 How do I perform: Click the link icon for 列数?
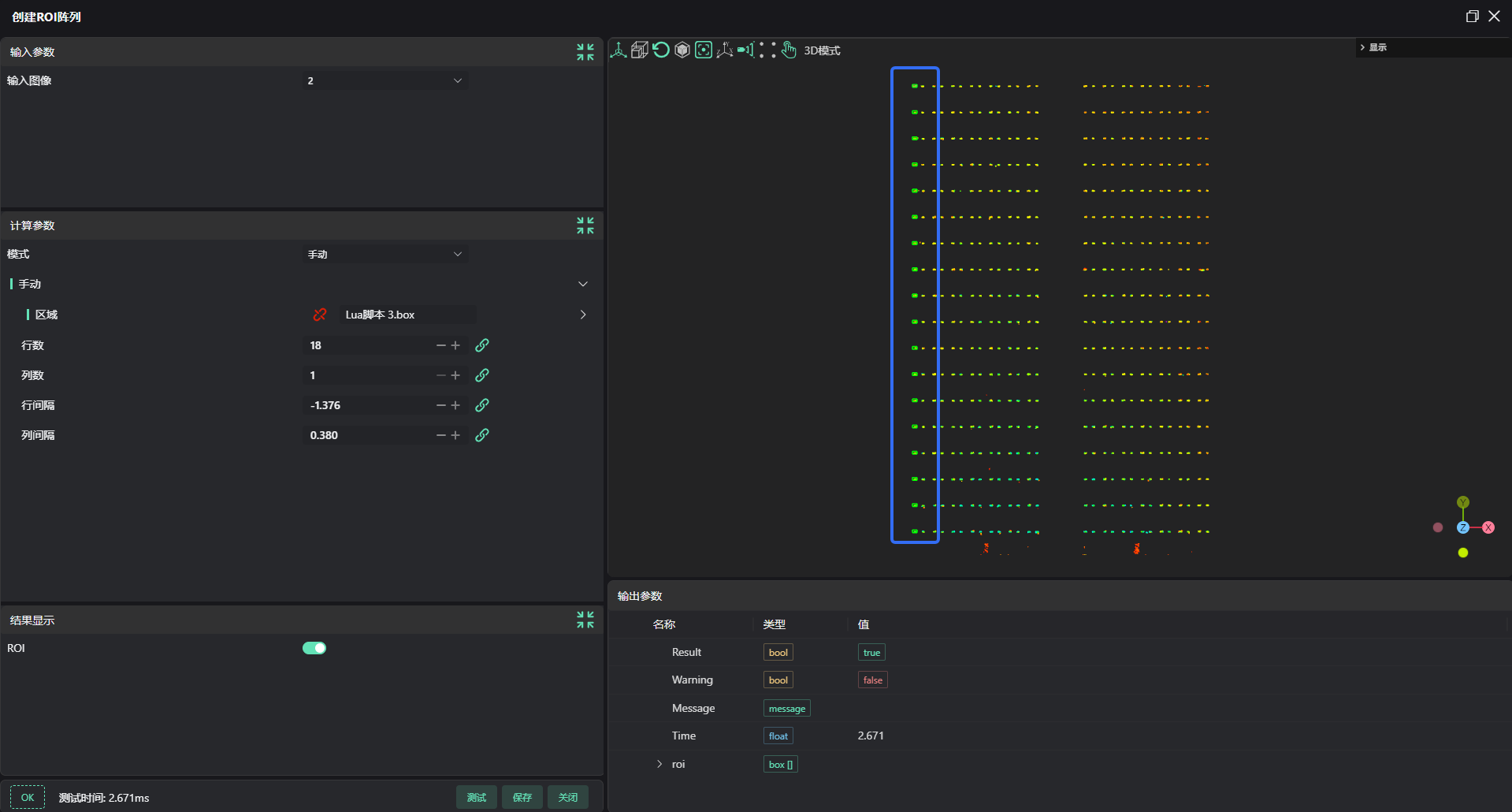[x=482, y=375]
